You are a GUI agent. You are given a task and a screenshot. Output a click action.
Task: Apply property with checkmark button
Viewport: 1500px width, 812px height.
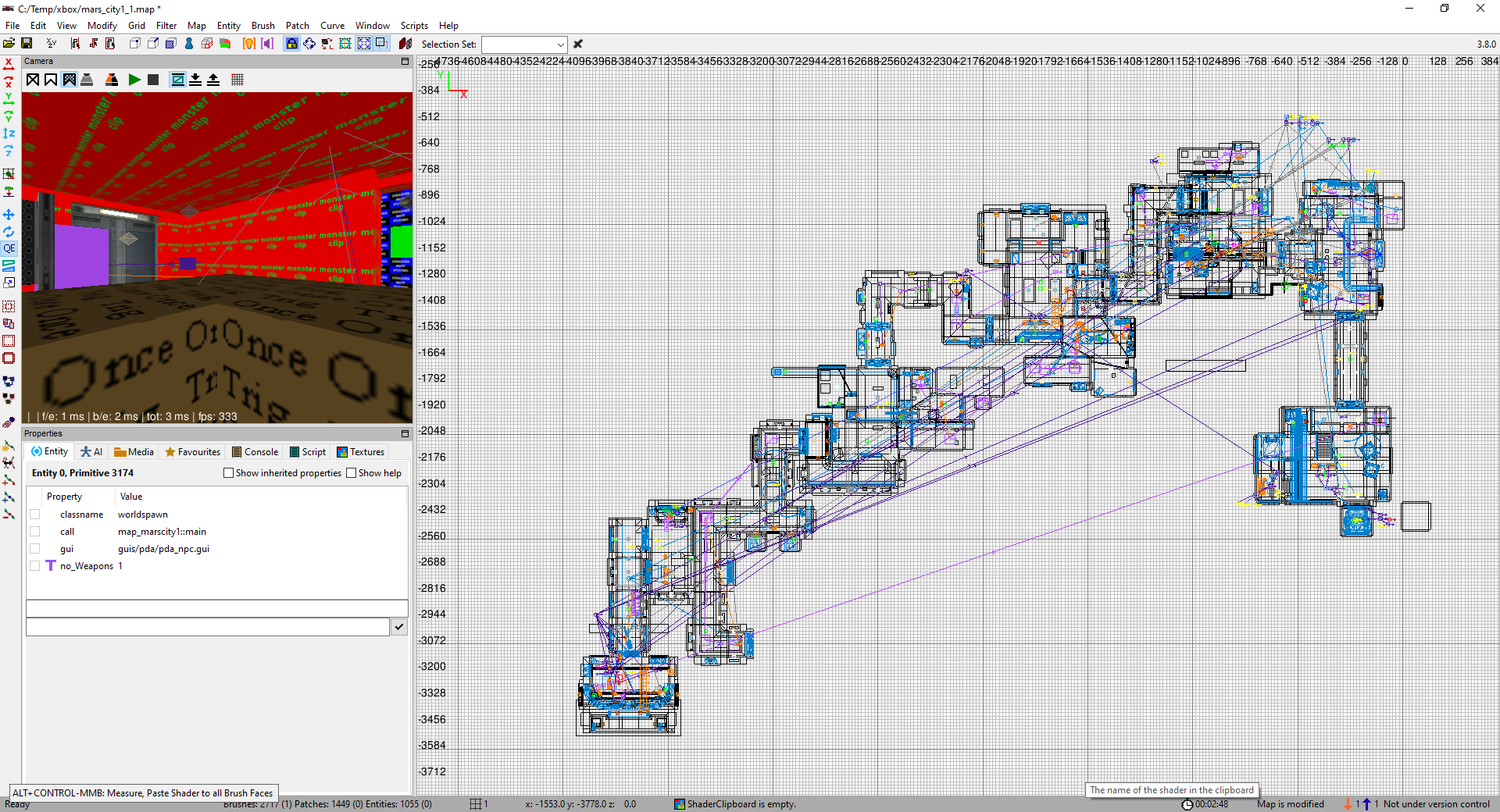[x=399, y=626]
